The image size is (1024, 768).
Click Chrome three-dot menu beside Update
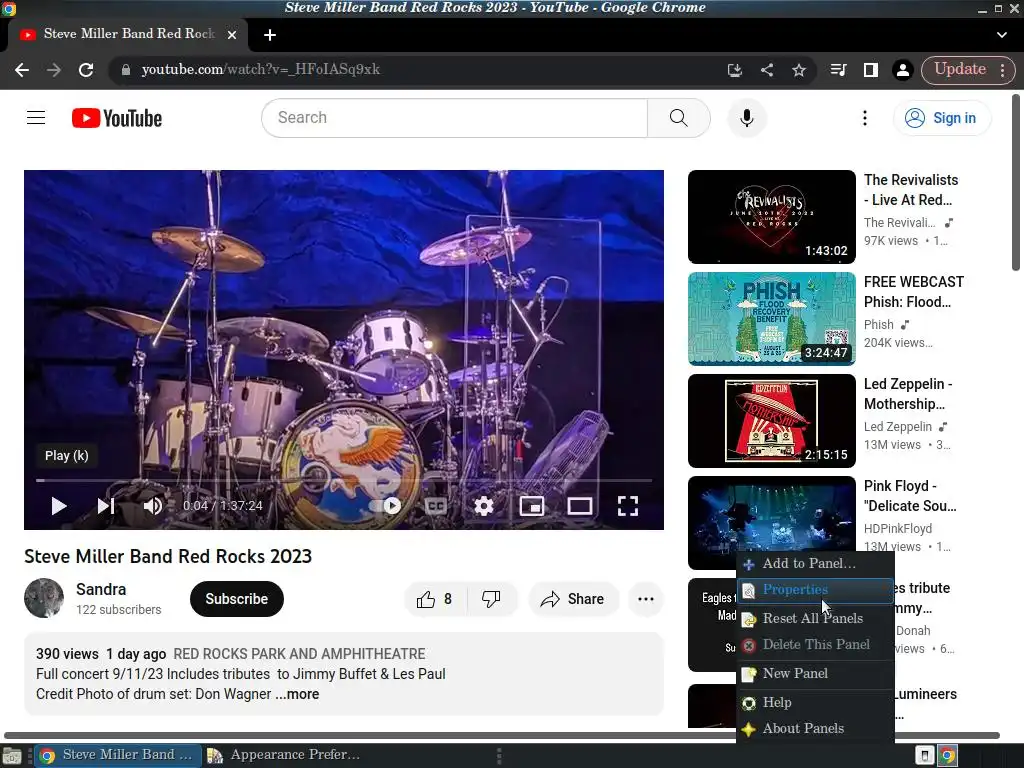1002,70
